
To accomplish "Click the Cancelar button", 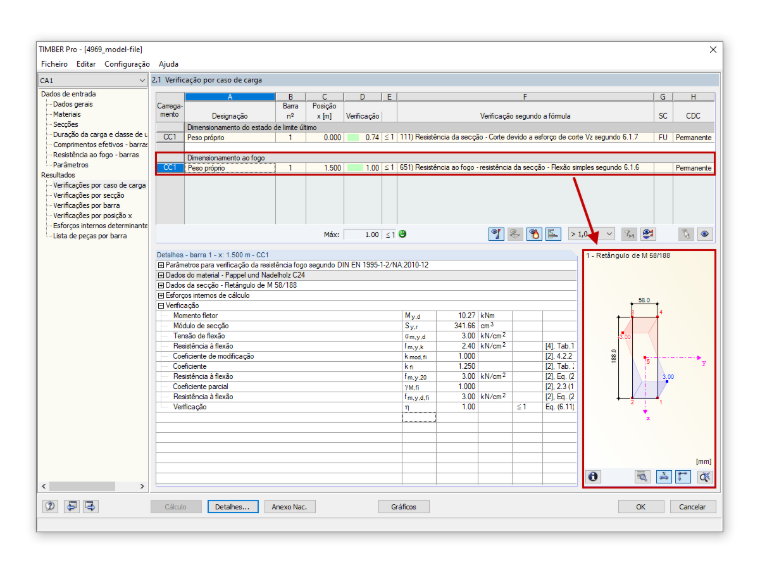I will [692, 507].
